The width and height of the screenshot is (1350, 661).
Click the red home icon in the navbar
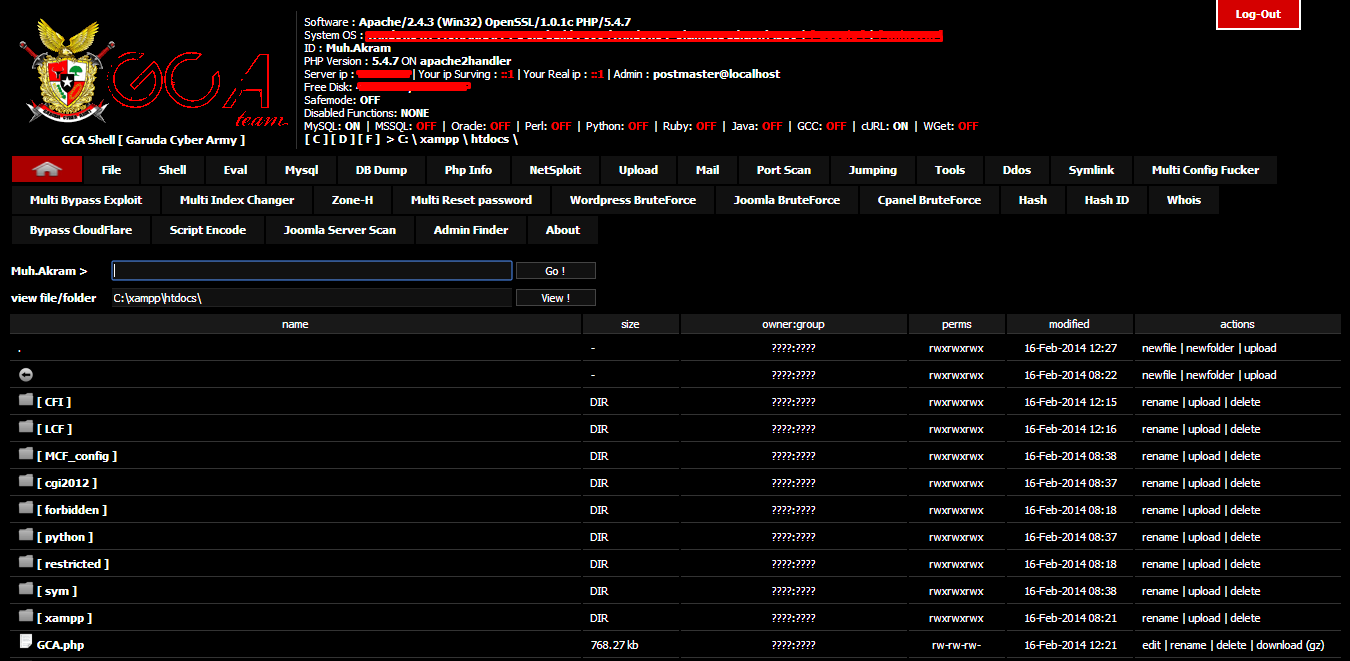coord(45,169)
